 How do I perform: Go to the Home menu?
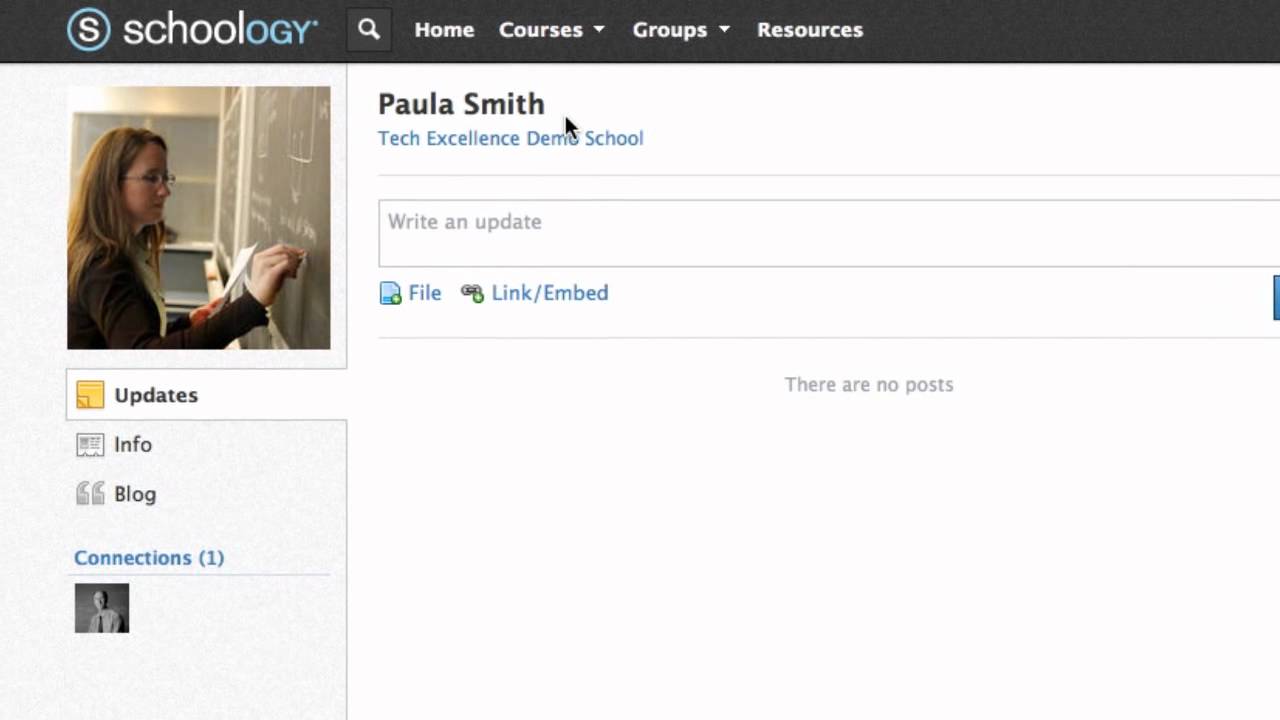tap(444, 30)
